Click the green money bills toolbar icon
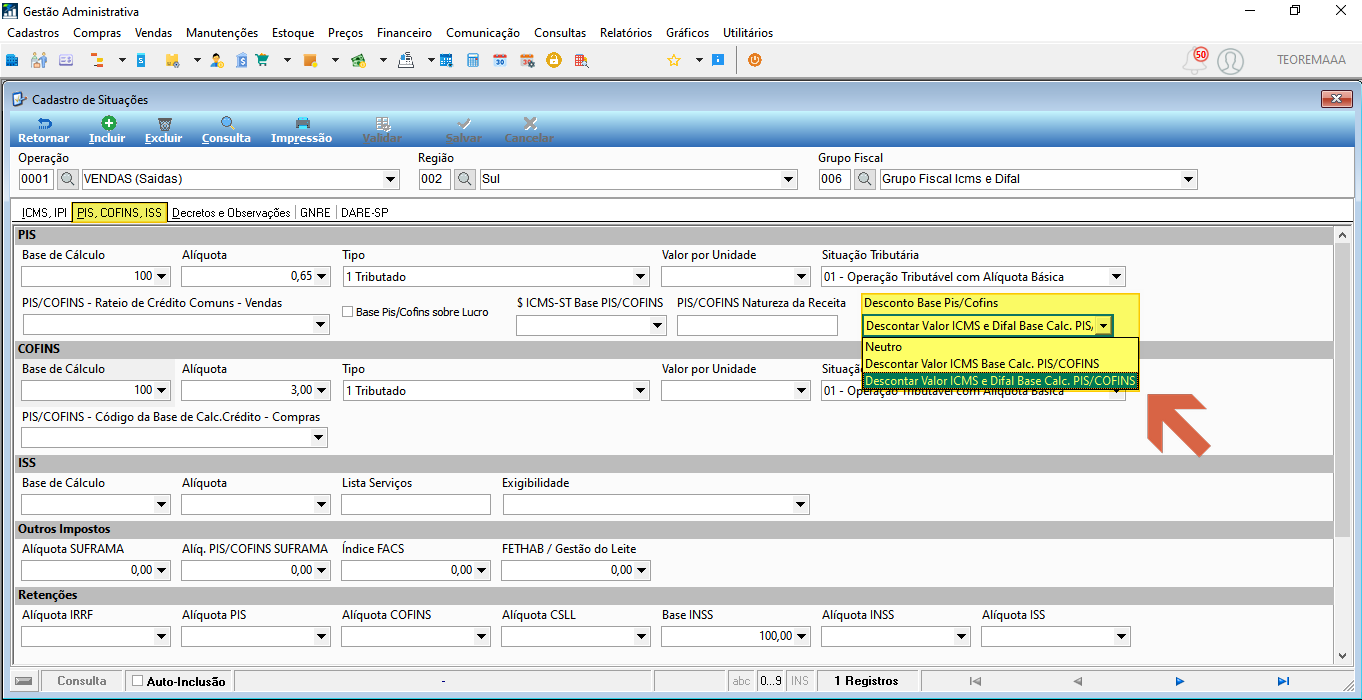 click(x=358, y=60)
